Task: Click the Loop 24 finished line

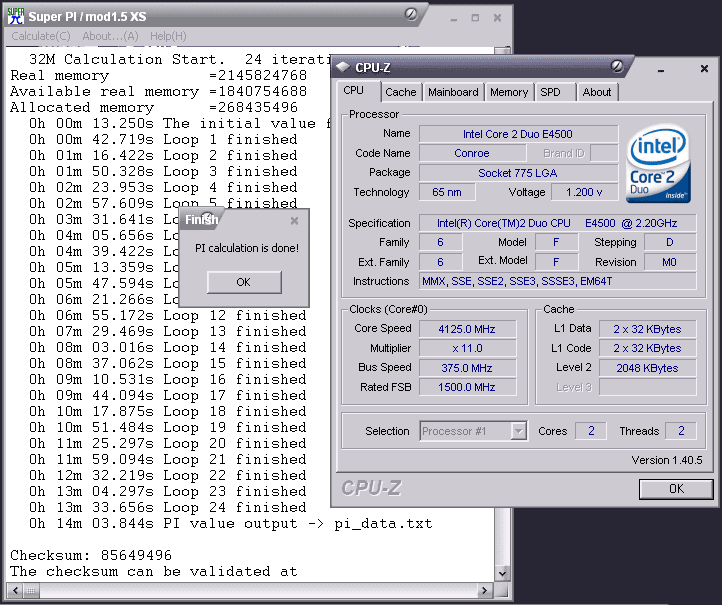Action: 168,507
